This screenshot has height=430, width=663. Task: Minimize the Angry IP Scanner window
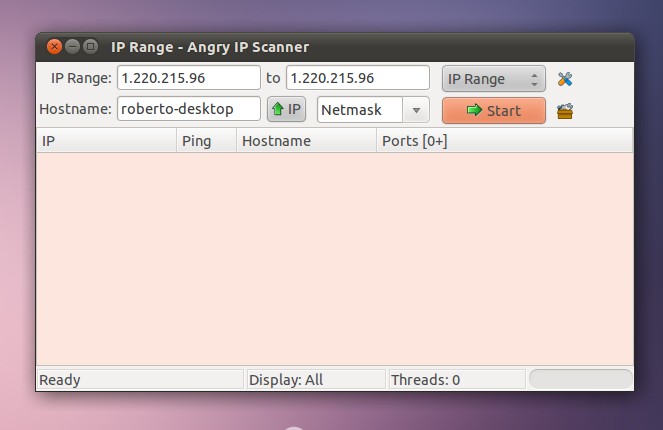click(x=72, y=47)
